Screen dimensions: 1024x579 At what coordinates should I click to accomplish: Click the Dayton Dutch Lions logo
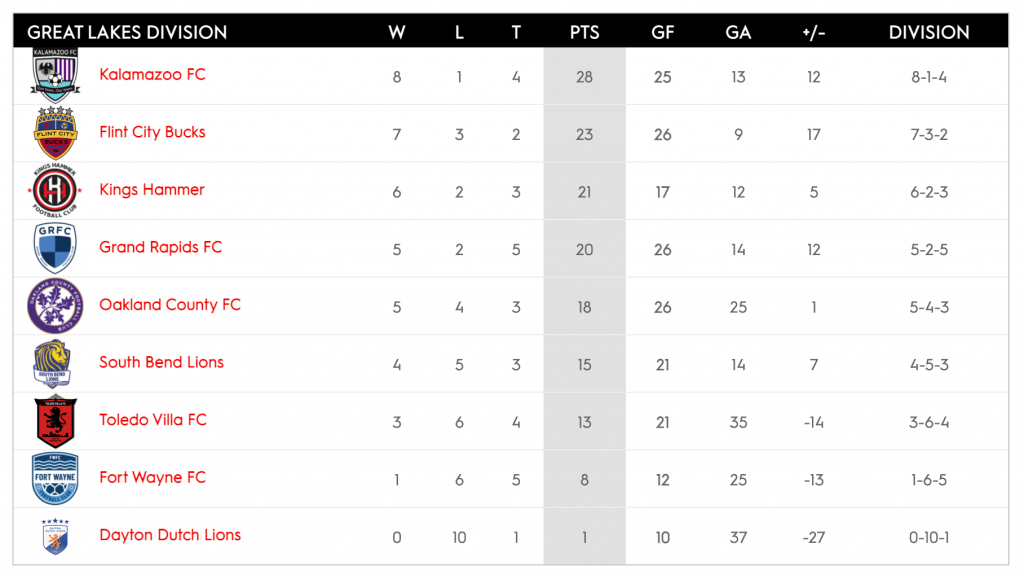tap(55, 536)
